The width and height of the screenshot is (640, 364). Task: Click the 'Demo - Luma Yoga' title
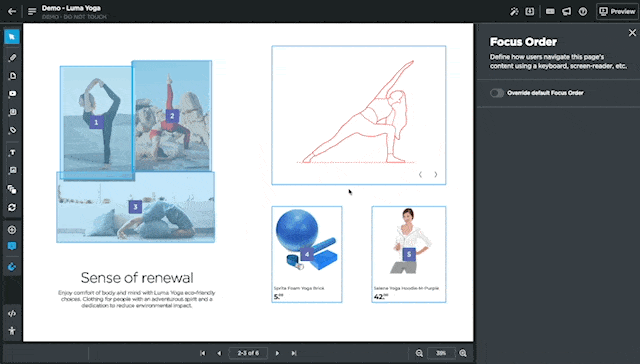[x=71, y=8]
